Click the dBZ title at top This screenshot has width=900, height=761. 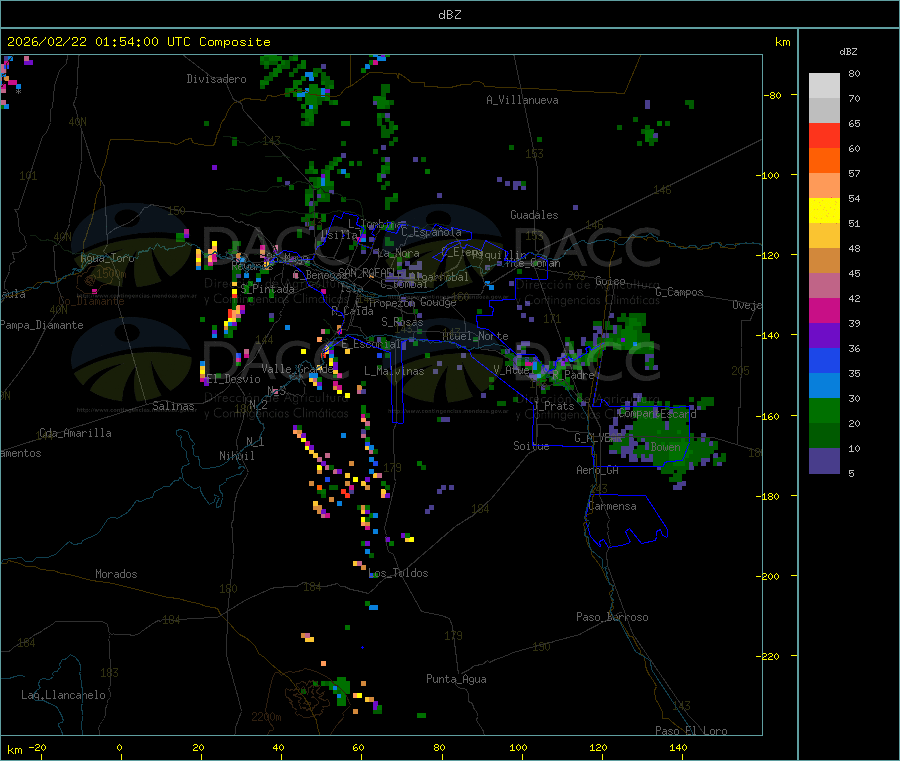click(449, 15)
